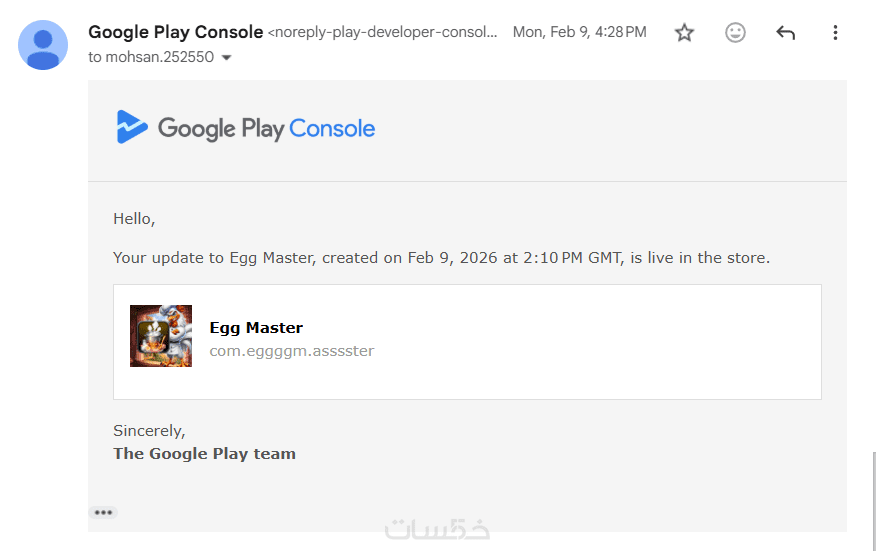The height and width of the screenshot is (551, 876).
Task: Add an emoji reaction to the email
Action: point(735,33)
